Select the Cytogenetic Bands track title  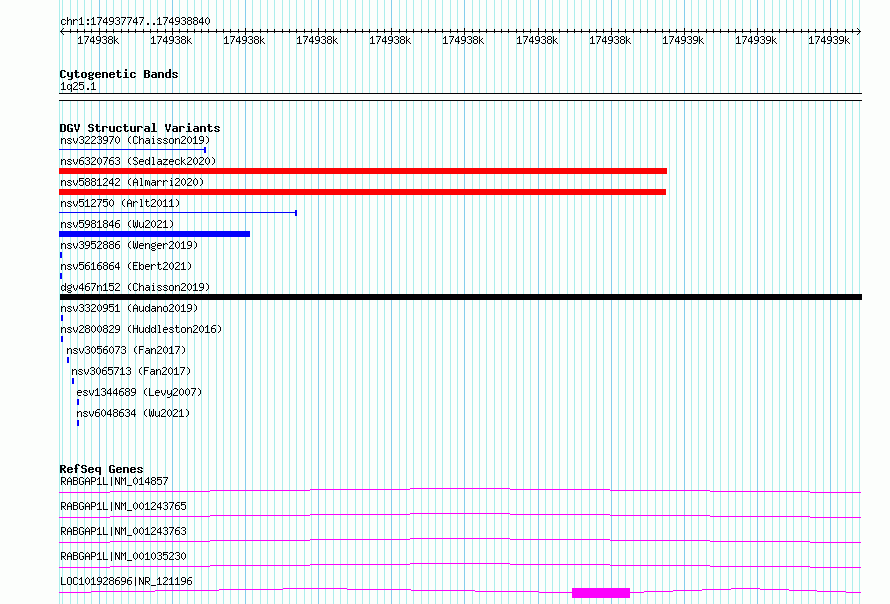point(119,74)
